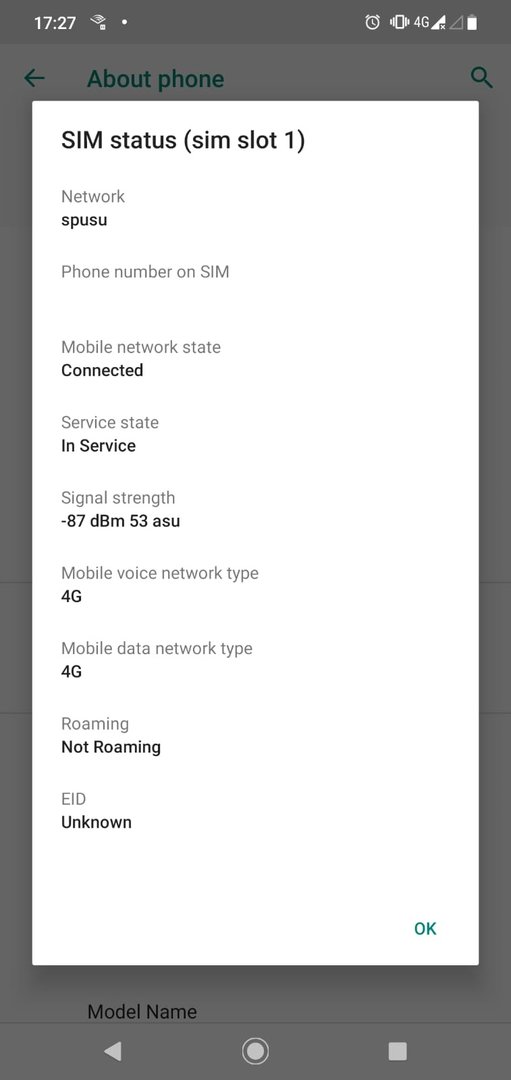Tap the battery icon in status bar
Viewport: 511px width, 1080px height.
(x=472, y=23)
